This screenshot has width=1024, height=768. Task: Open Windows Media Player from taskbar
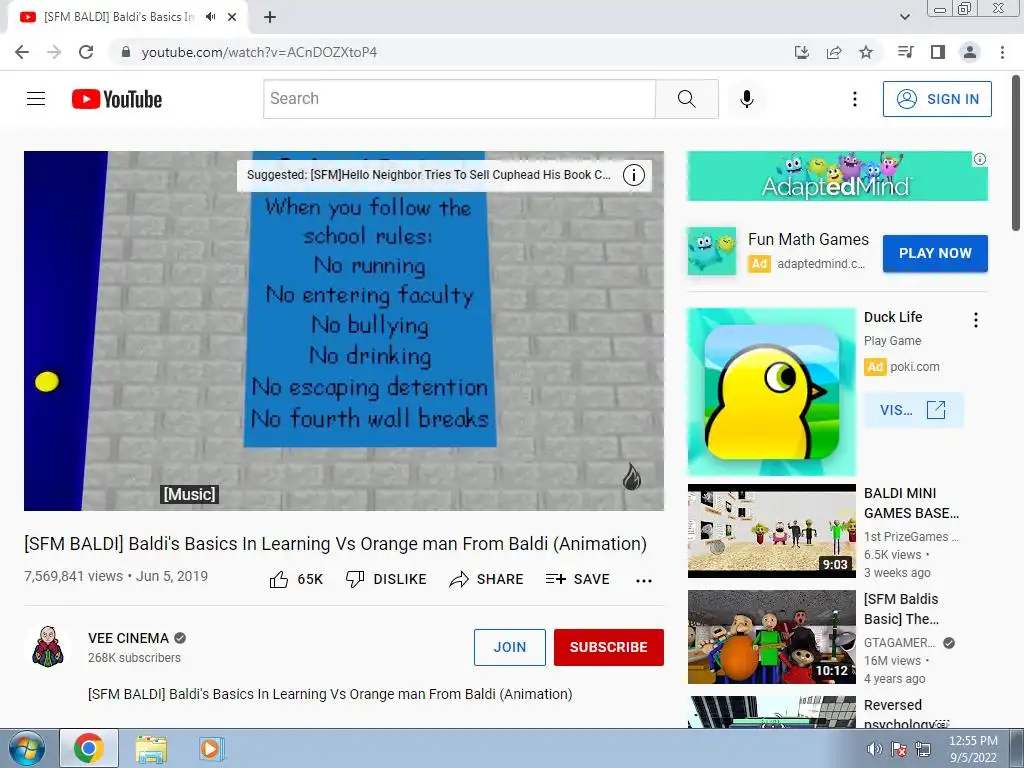click(x=211, y=748)
